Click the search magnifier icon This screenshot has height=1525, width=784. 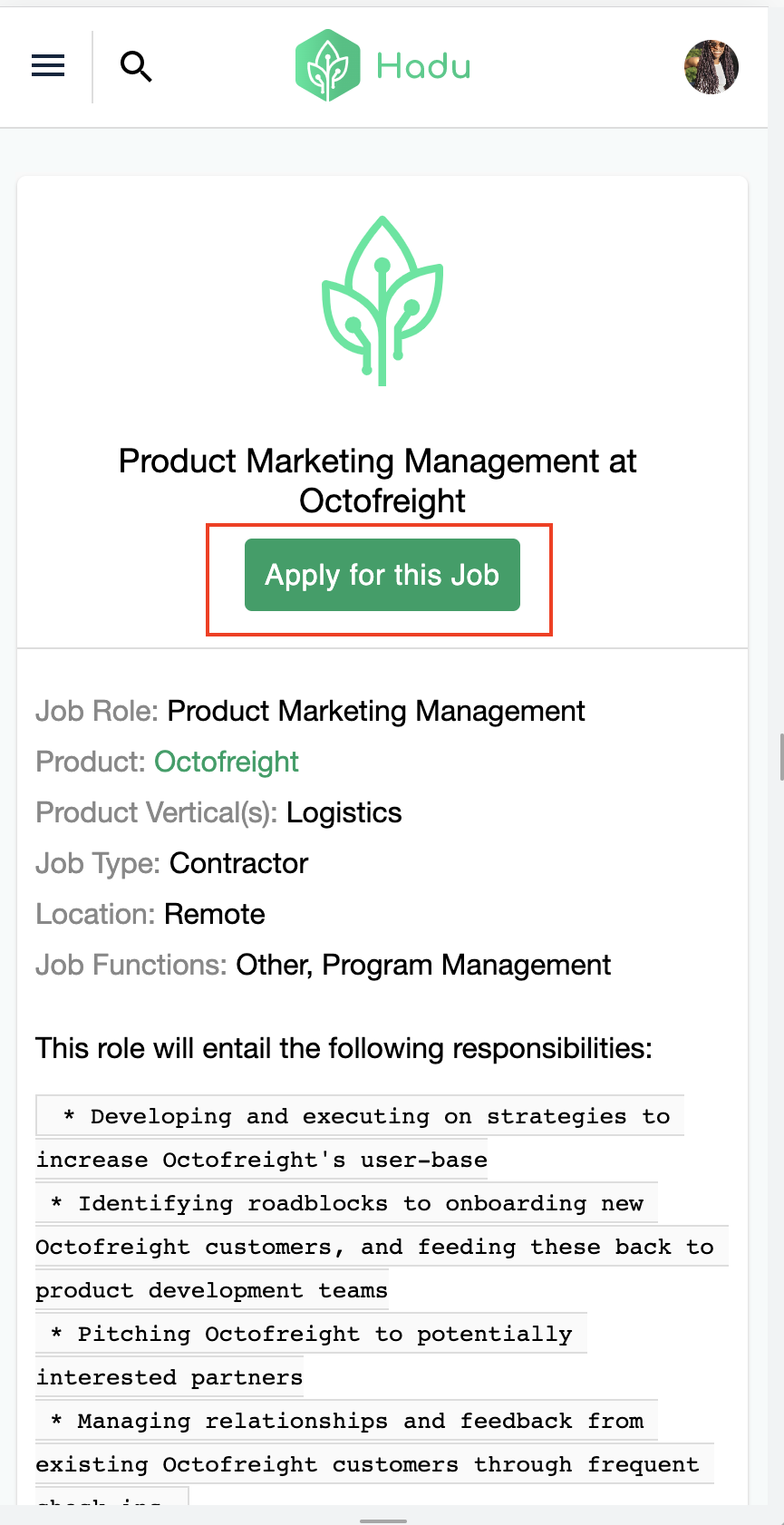[136, 66]
